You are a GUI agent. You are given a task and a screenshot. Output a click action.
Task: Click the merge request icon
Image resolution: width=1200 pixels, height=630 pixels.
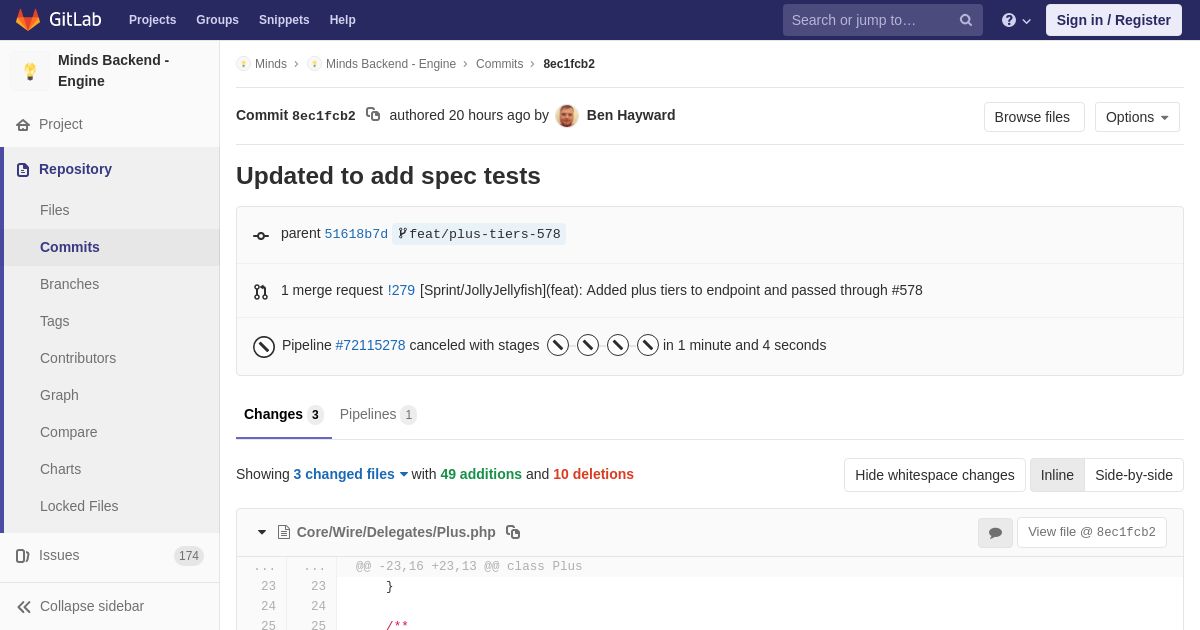tap(261, 292)
